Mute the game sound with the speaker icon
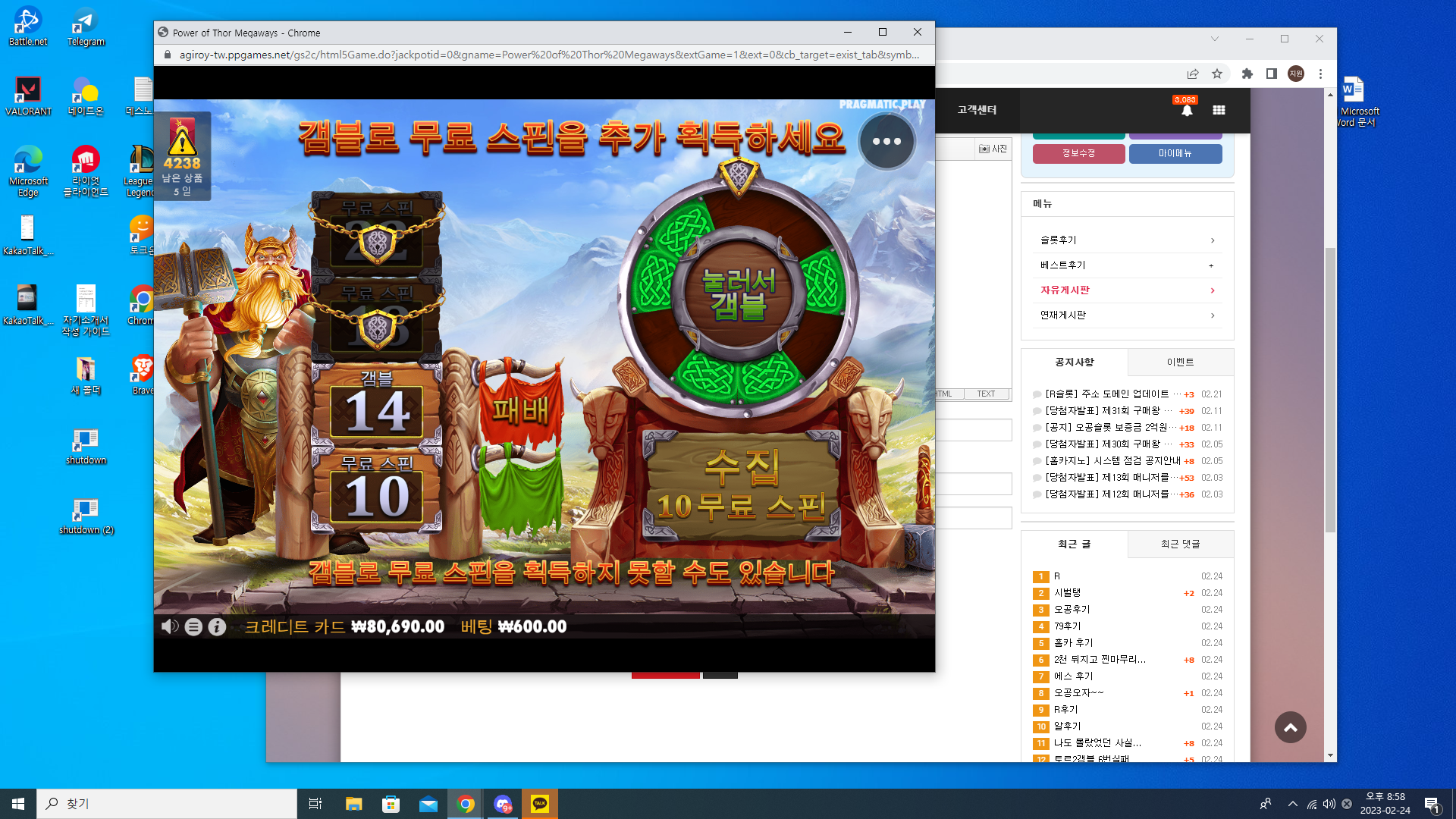Viewport: 1456px width, 819px height. [170, 626]
